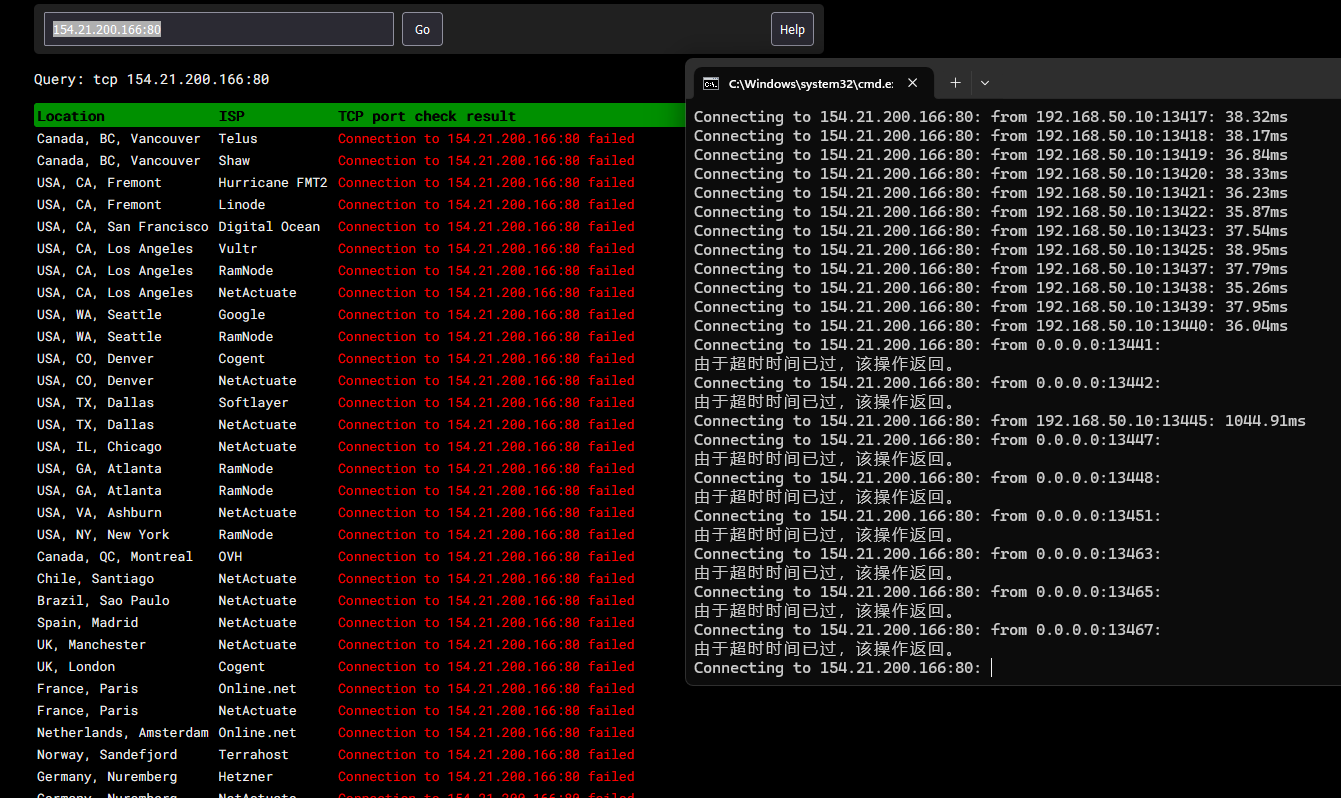Open a new terminal tab with plus

[x=955, y=83]
